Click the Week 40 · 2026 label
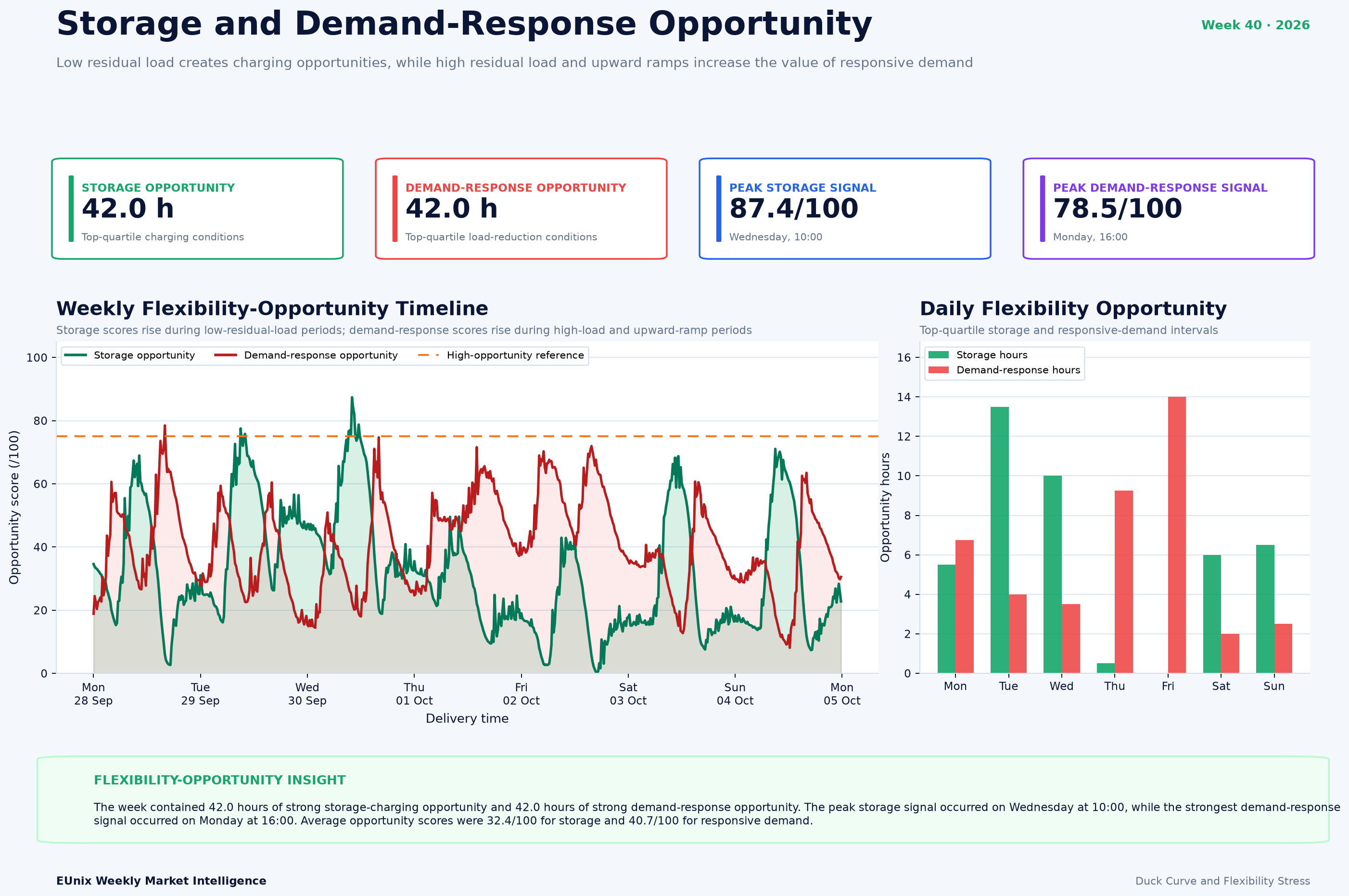The image size is (1349, 896). [1255, 25]
